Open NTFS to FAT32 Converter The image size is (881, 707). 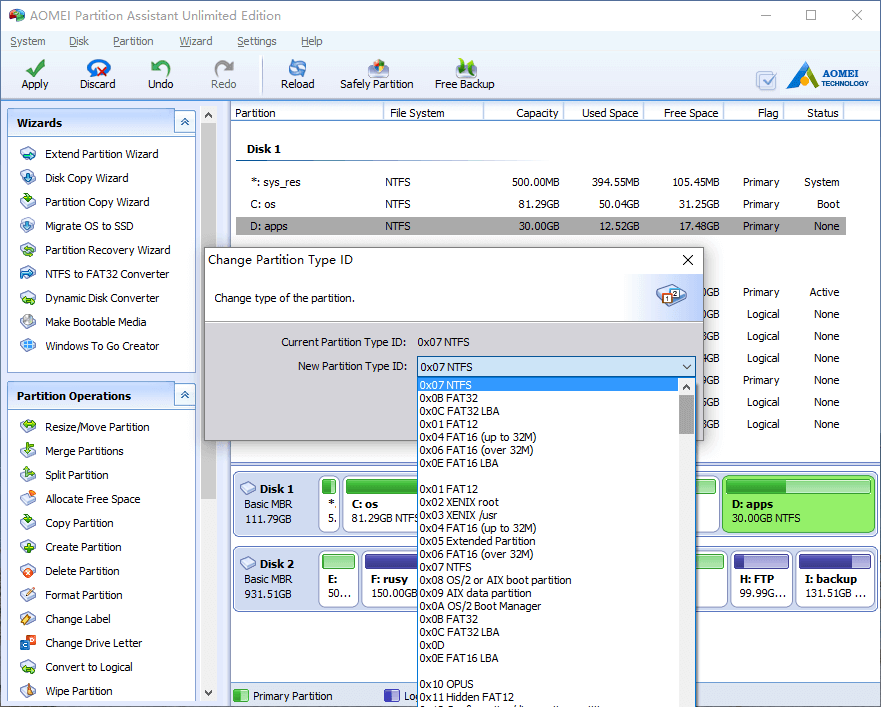(107, 274)
